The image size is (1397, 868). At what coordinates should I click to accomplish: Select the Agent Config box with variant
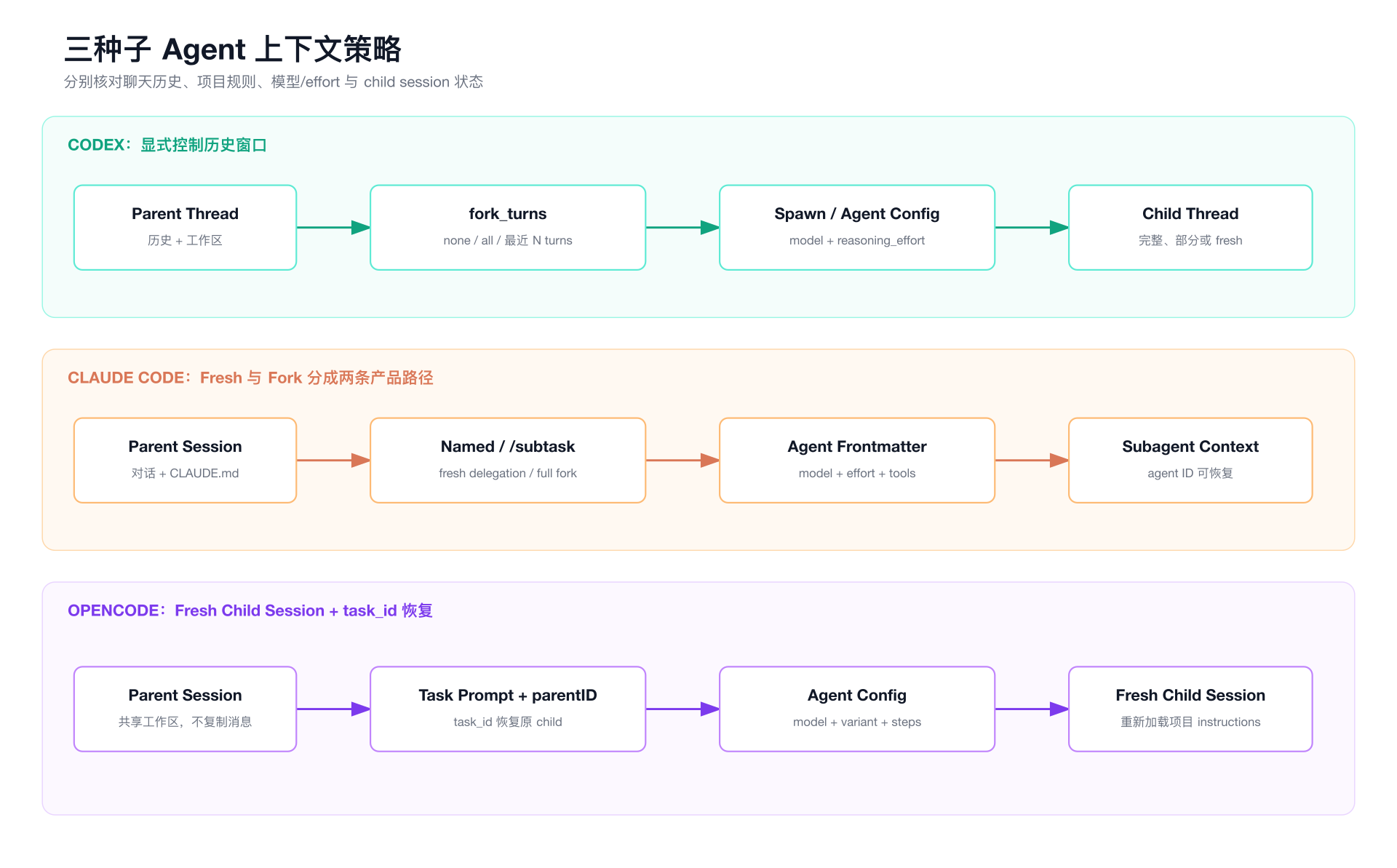pos(857,709)
